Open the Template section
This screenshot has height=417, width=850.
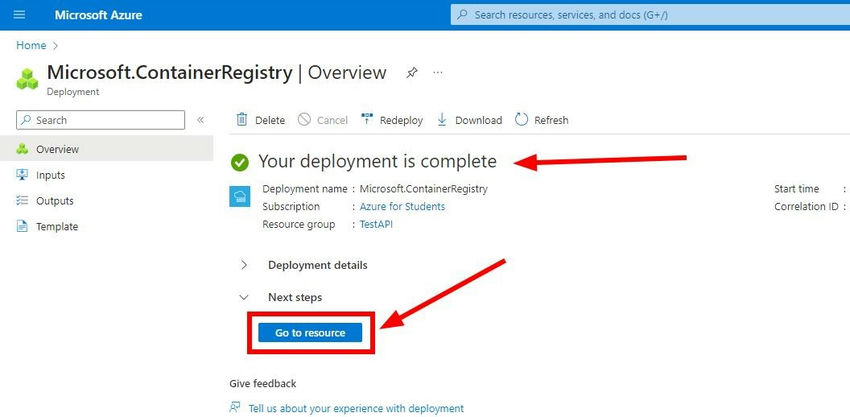coord(57,227)
